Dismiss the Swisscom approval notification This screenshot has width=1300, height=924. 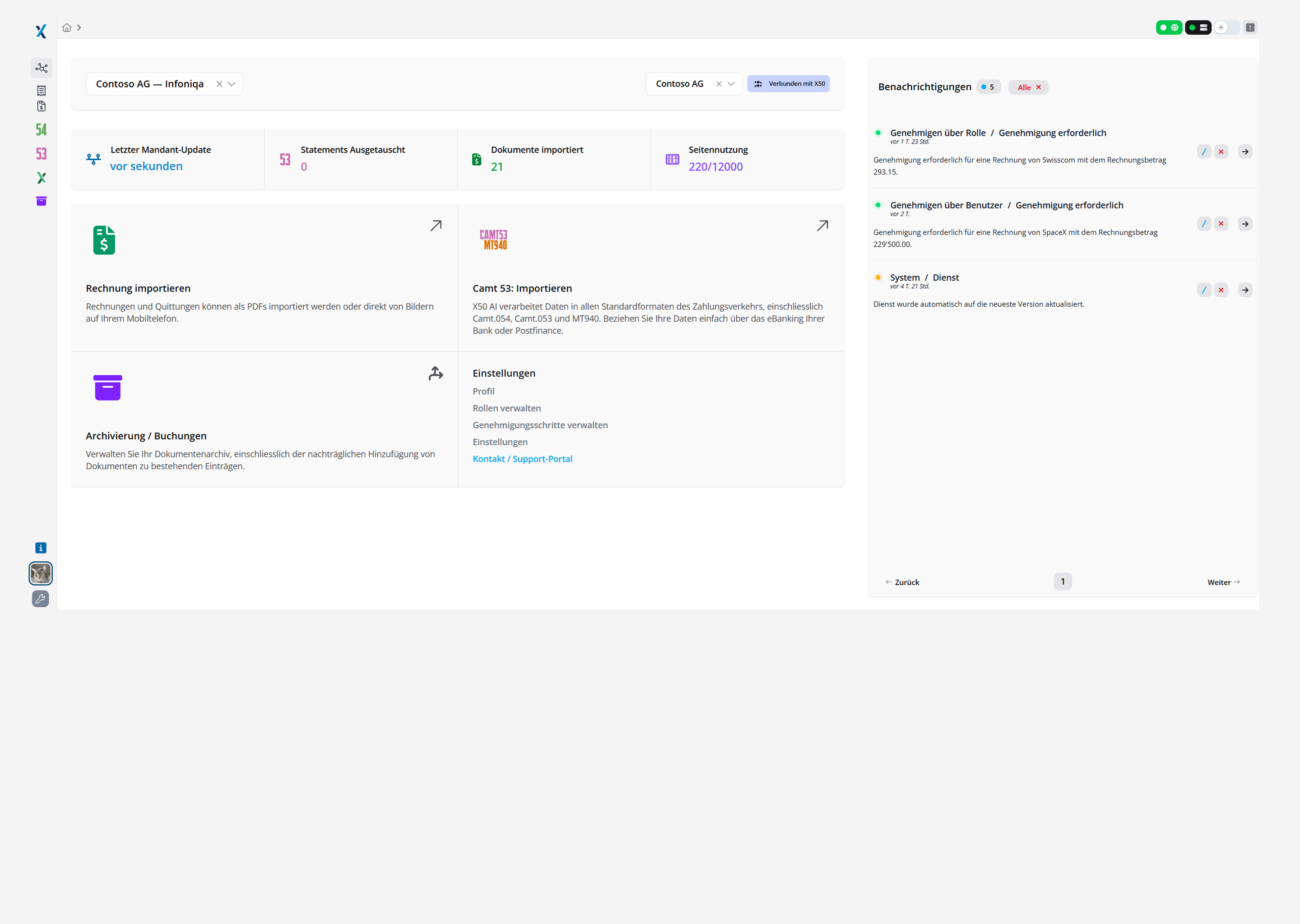coord(1221,152)
